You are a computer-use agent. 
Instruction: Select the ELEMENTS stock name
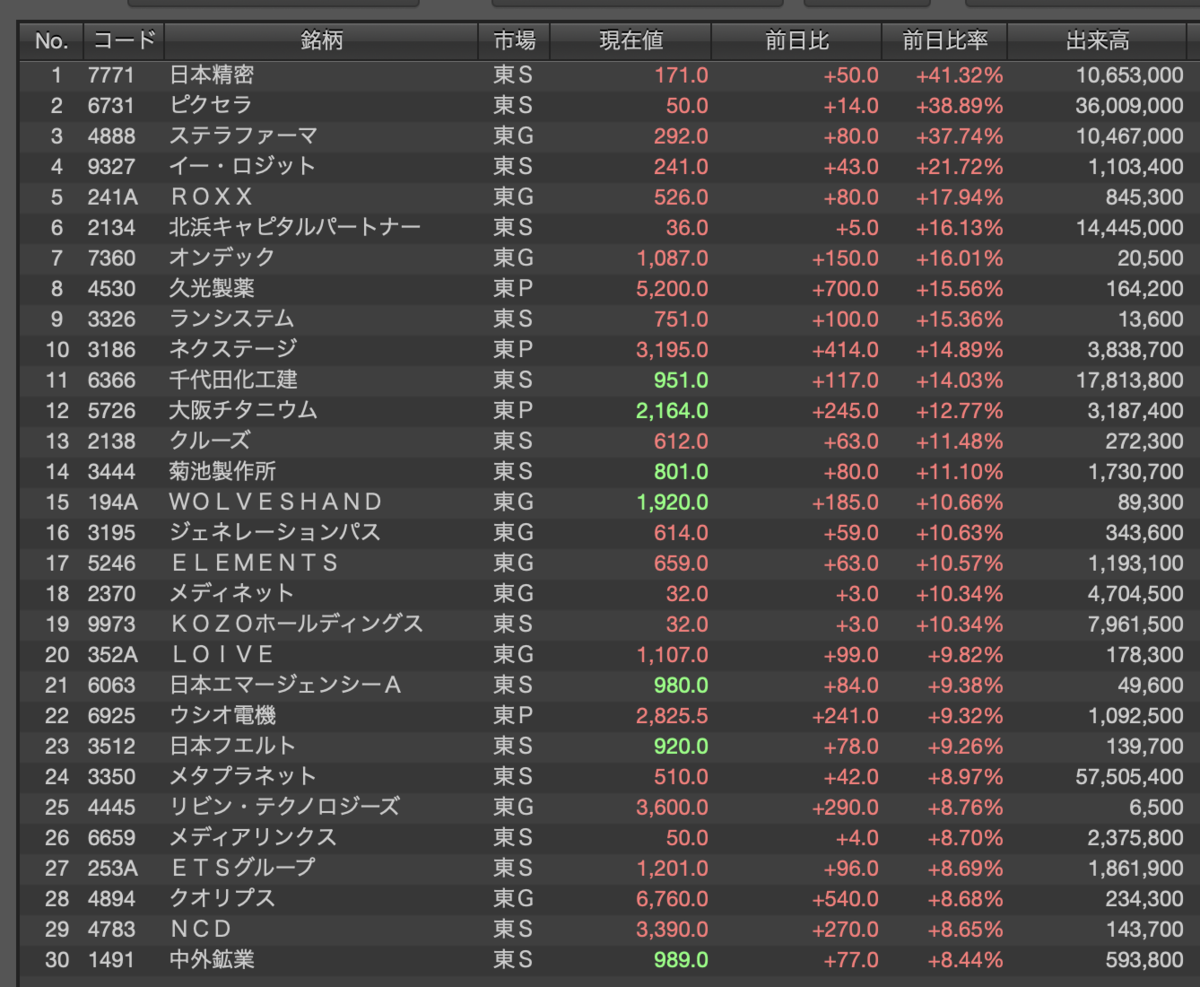[255, 563]
